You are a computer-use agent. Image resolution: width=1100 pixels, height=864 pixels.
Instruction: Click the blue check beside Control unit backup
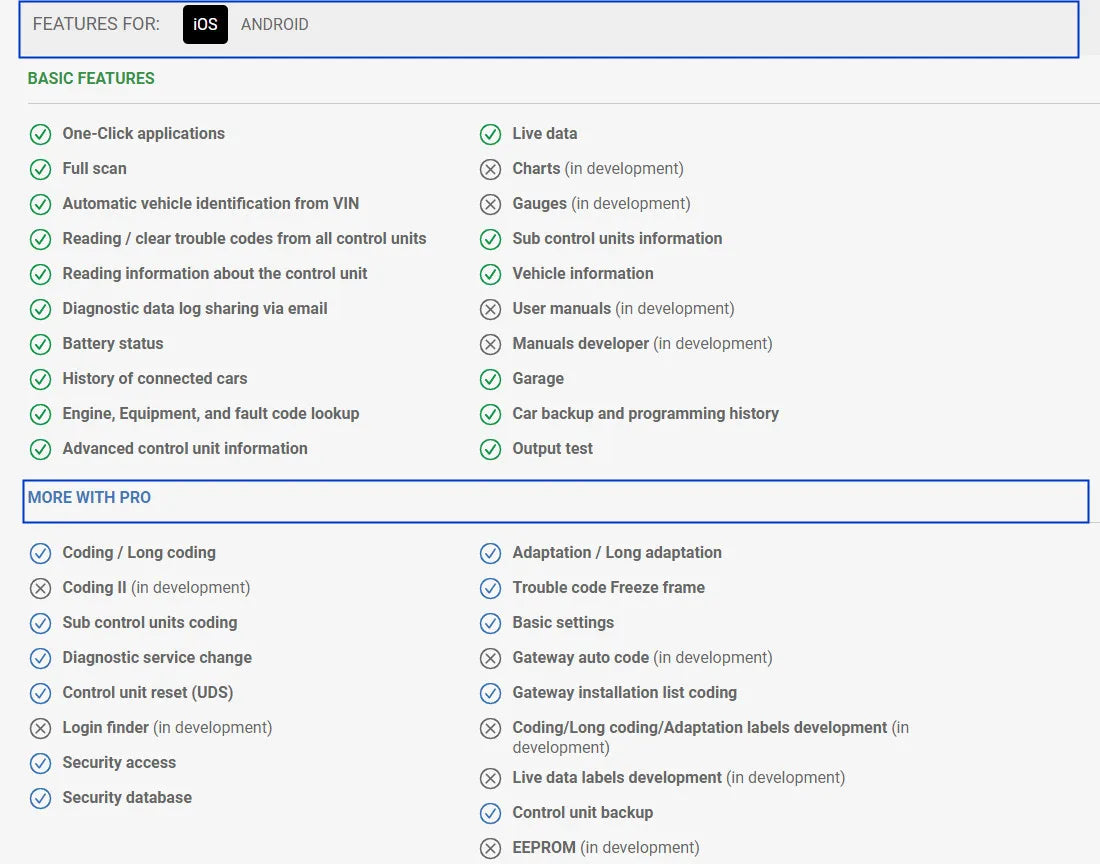point(490,813)
